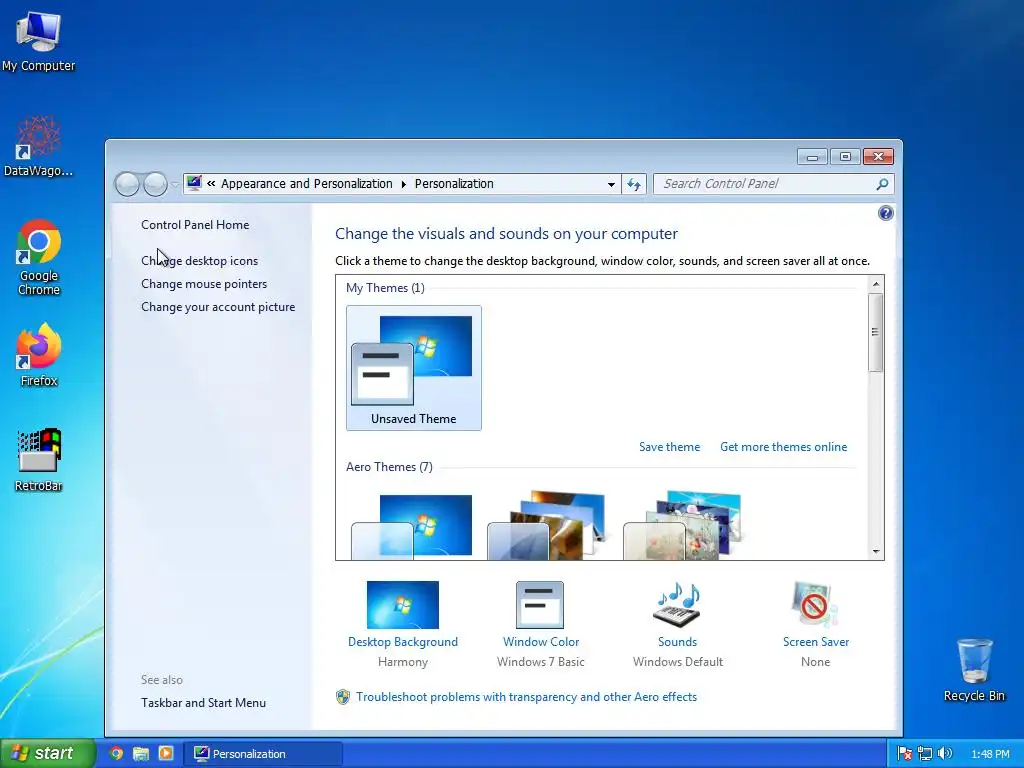Open the address bar history dropdown
The height and width of the screenshot is (768, 1024).
click(611, 184)
